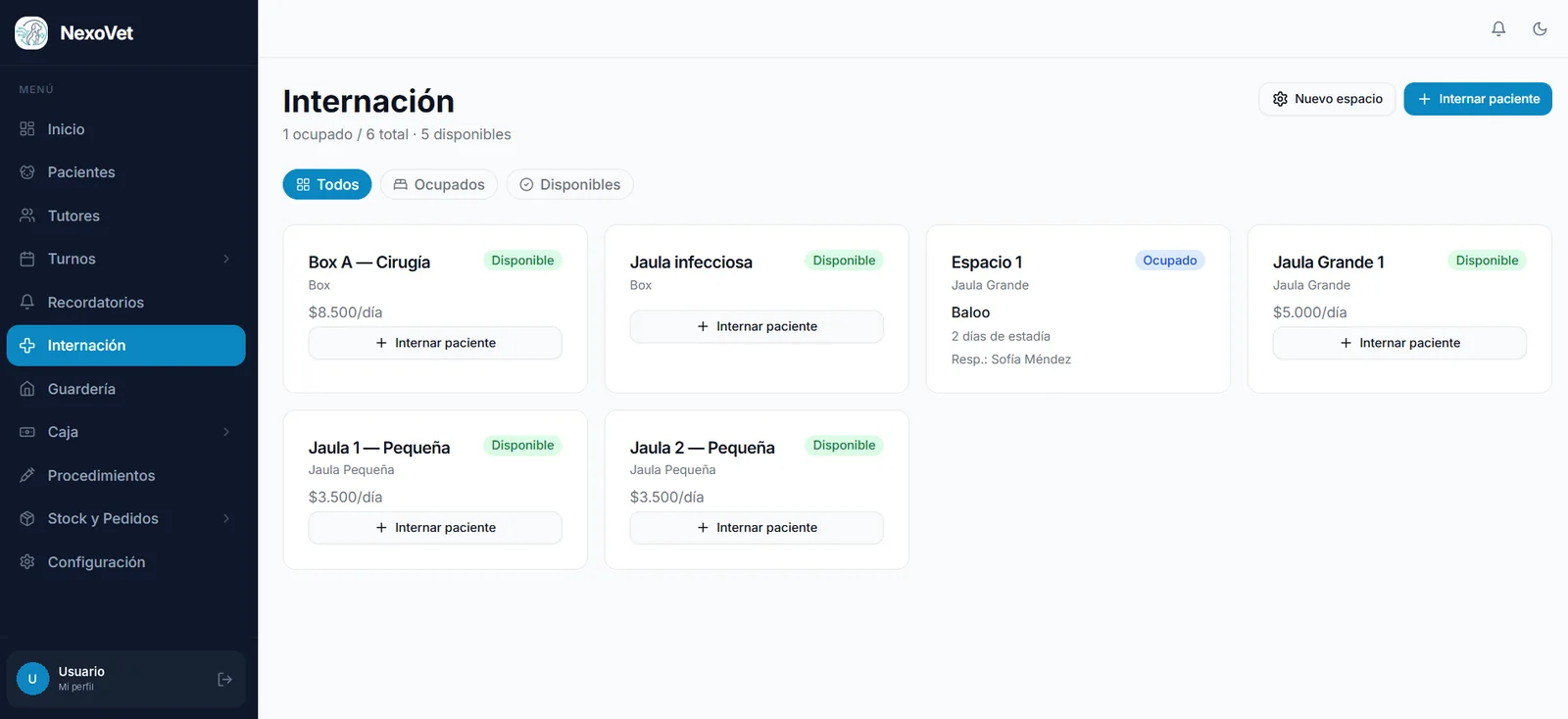Viewport: 1568px width, 719px height.
Task: Open the notifications bell icon
Action: click(1498, 29)
